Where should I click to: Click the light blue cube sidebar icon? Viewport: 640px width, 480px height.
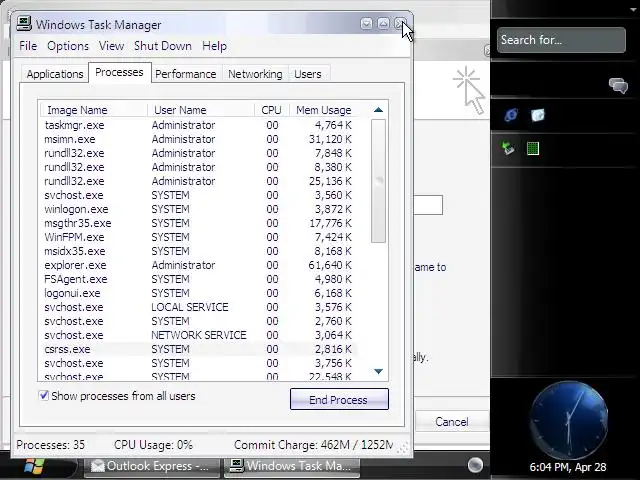[x=538, y=115]
